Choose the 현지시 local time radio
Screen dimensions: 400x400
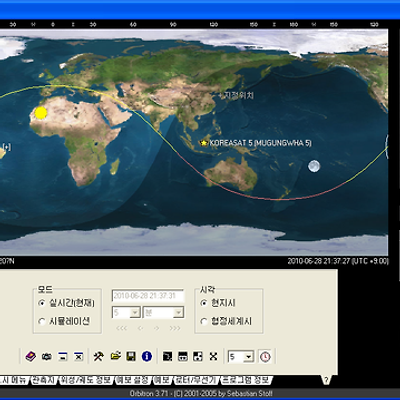point(204,303)
